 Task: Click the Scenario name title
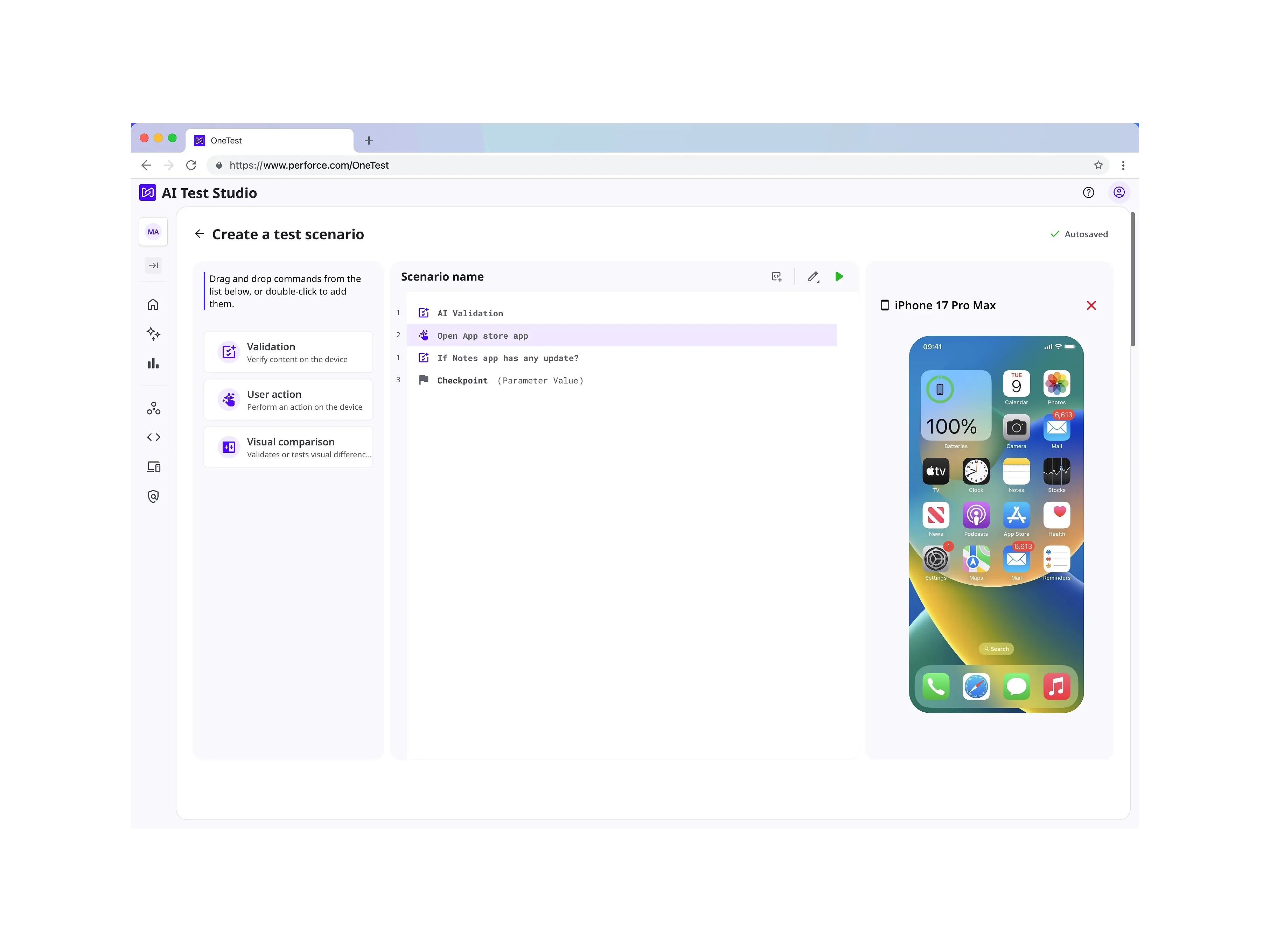pos(442,277)
